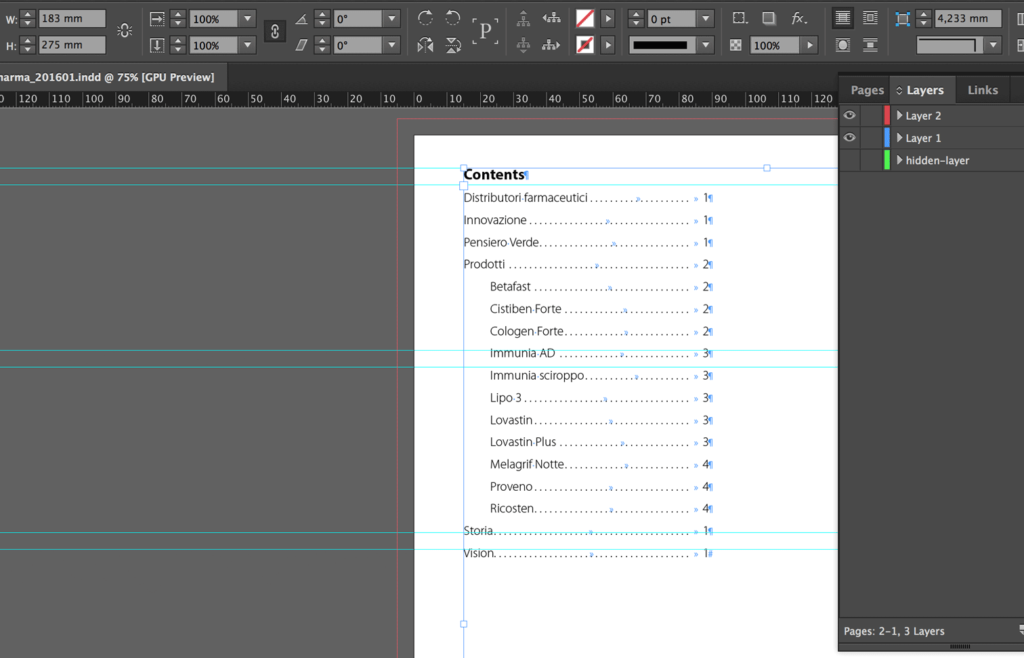Open the shear angle dropdown

(x=392, y=45)
